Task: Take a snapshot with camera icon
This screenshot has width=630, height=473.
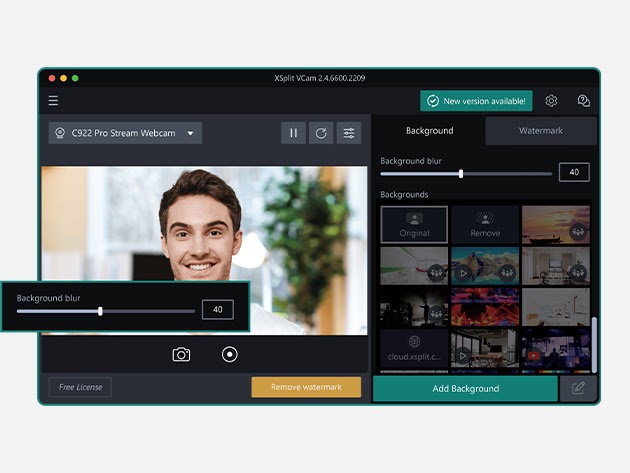Action: (x=181, y=354)
